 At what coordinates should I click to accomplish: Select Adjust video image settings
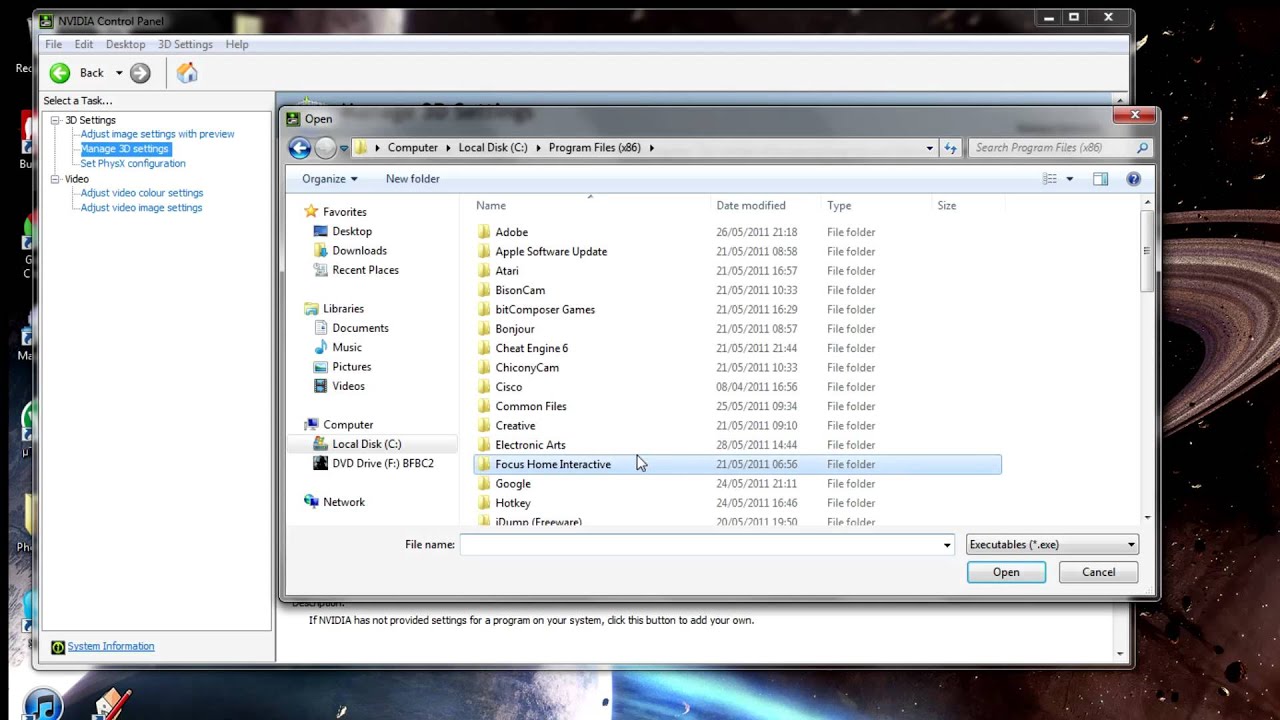pos(141,208)
